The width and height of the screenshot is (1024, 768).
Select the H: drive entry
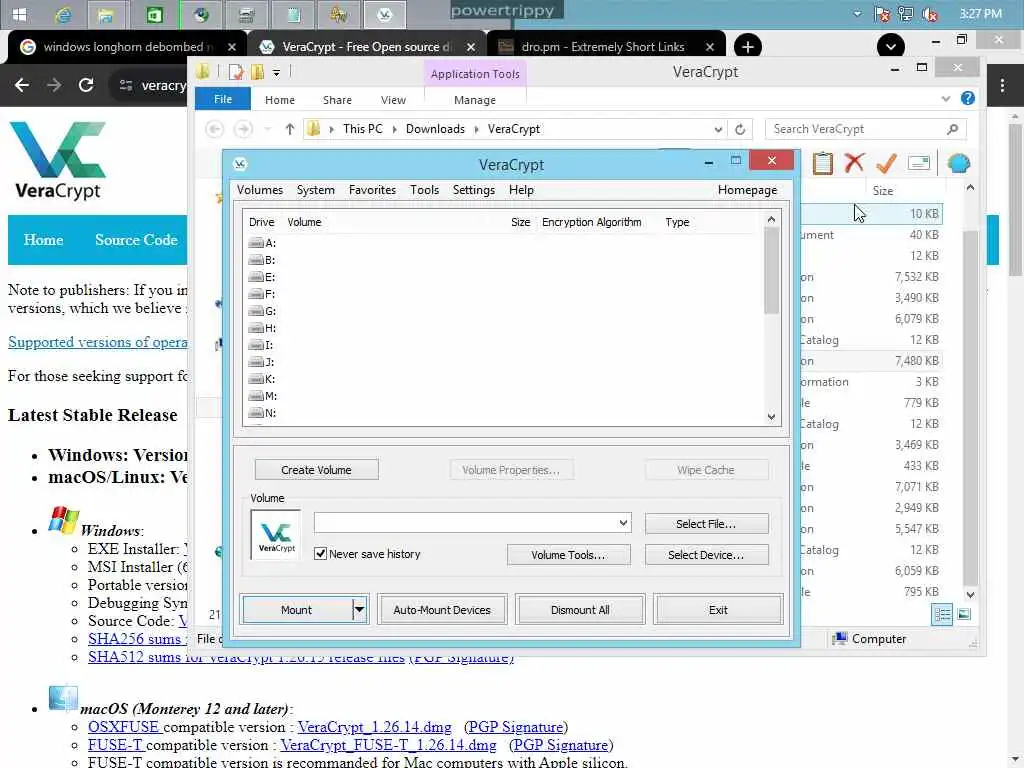263,328
